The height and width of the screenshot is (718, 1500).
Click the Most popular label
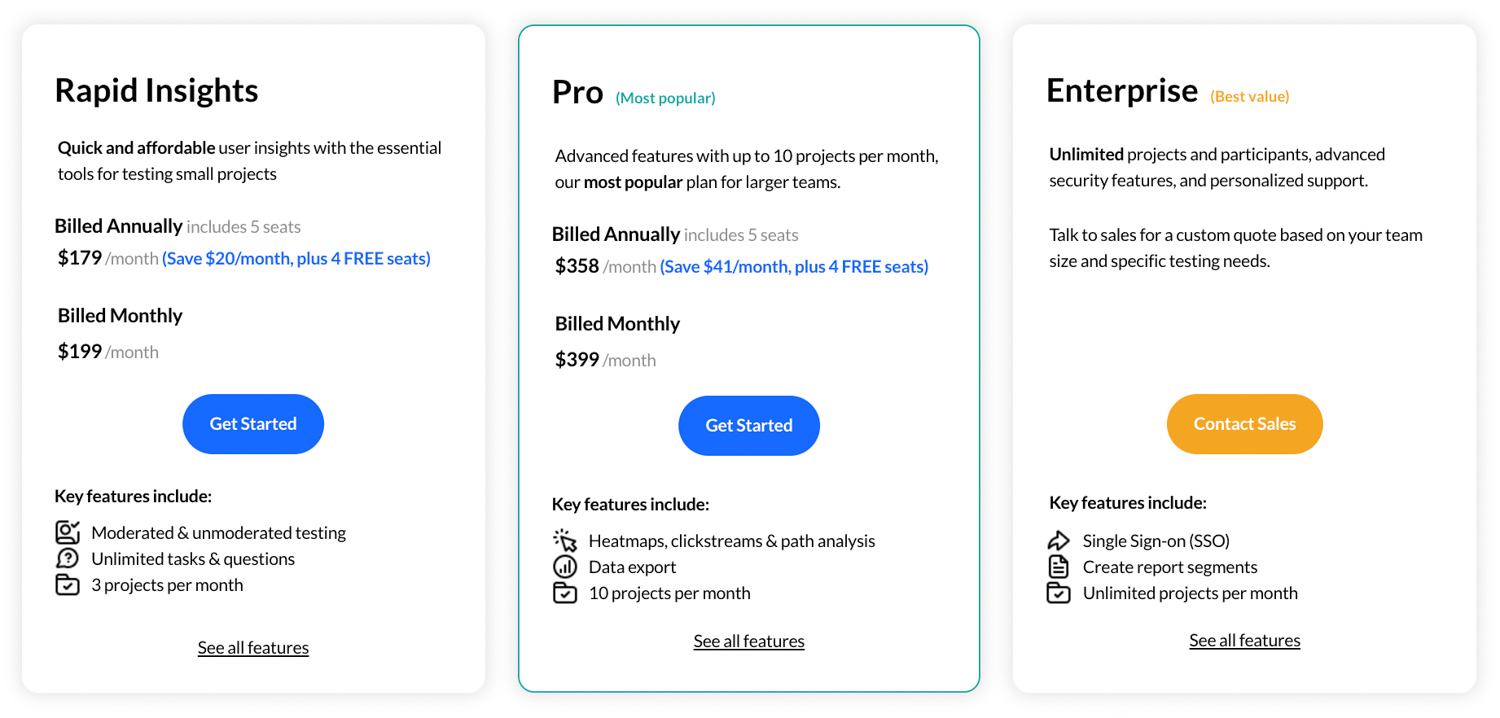(666, 98)
